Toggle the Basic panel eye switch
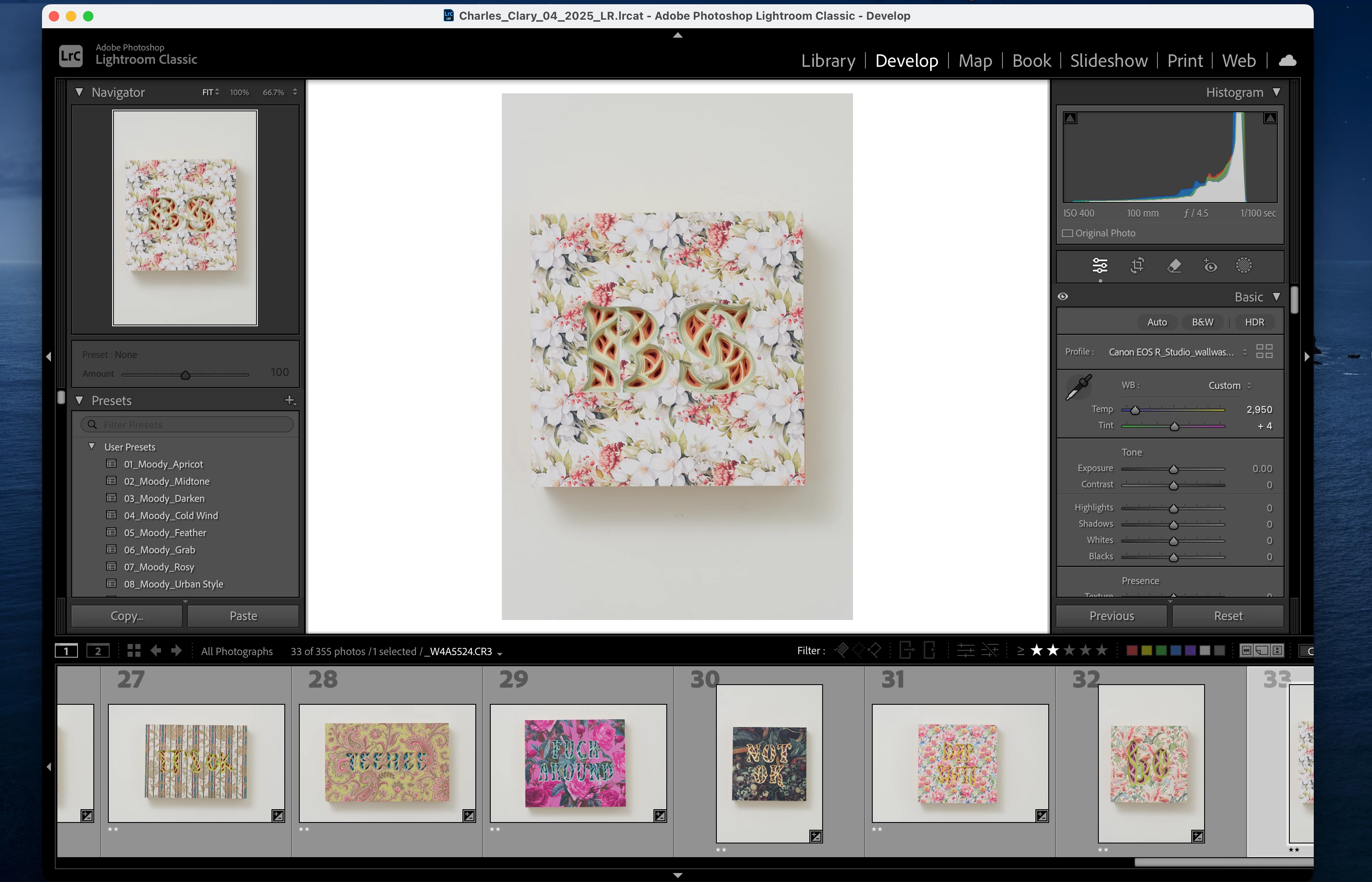 click(x=1063, y=297)
